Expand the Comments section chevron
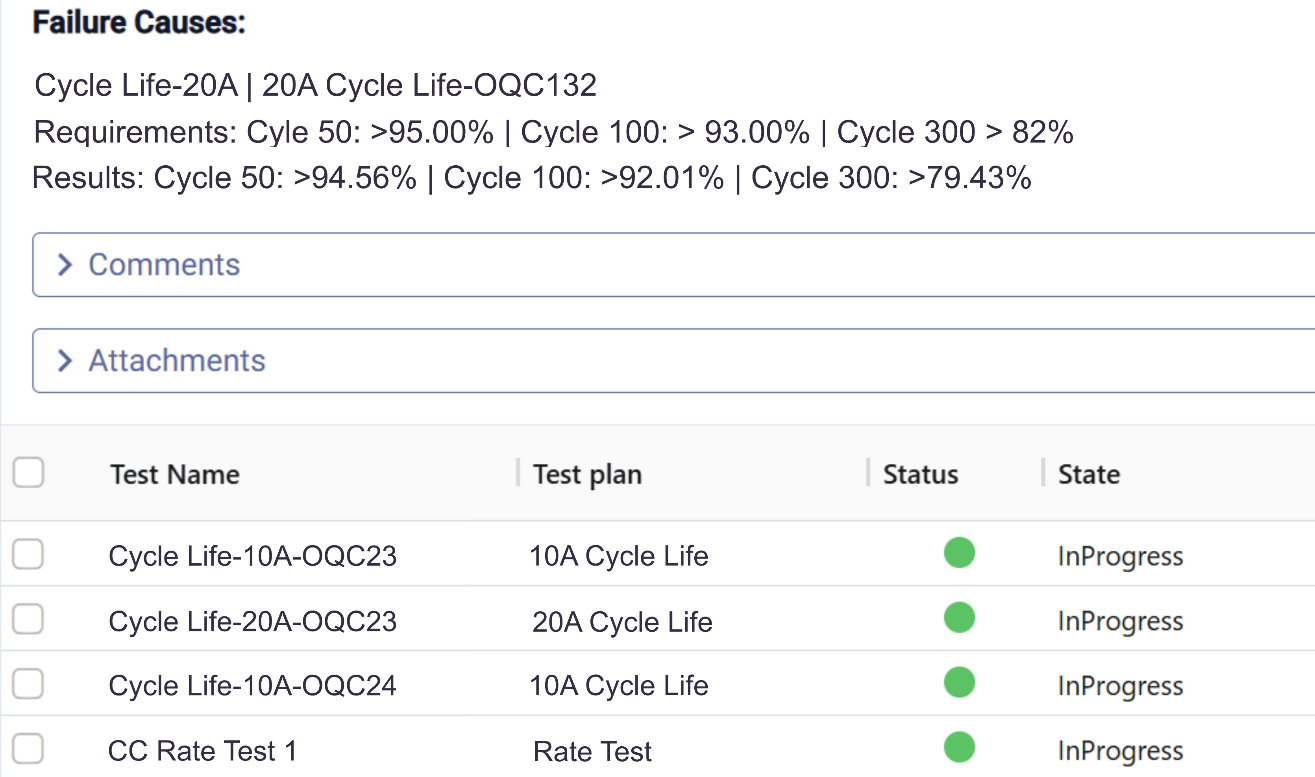The height and width of the screenshot is (777, 1315). 65,265
